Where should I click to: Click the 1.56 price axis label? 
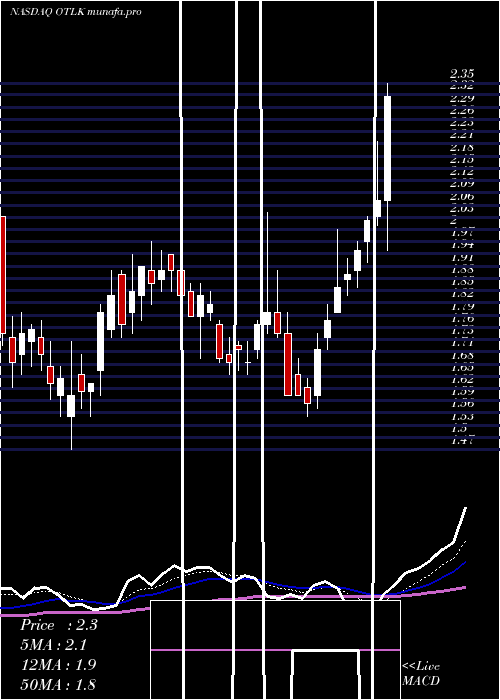(x=462, y=404)
